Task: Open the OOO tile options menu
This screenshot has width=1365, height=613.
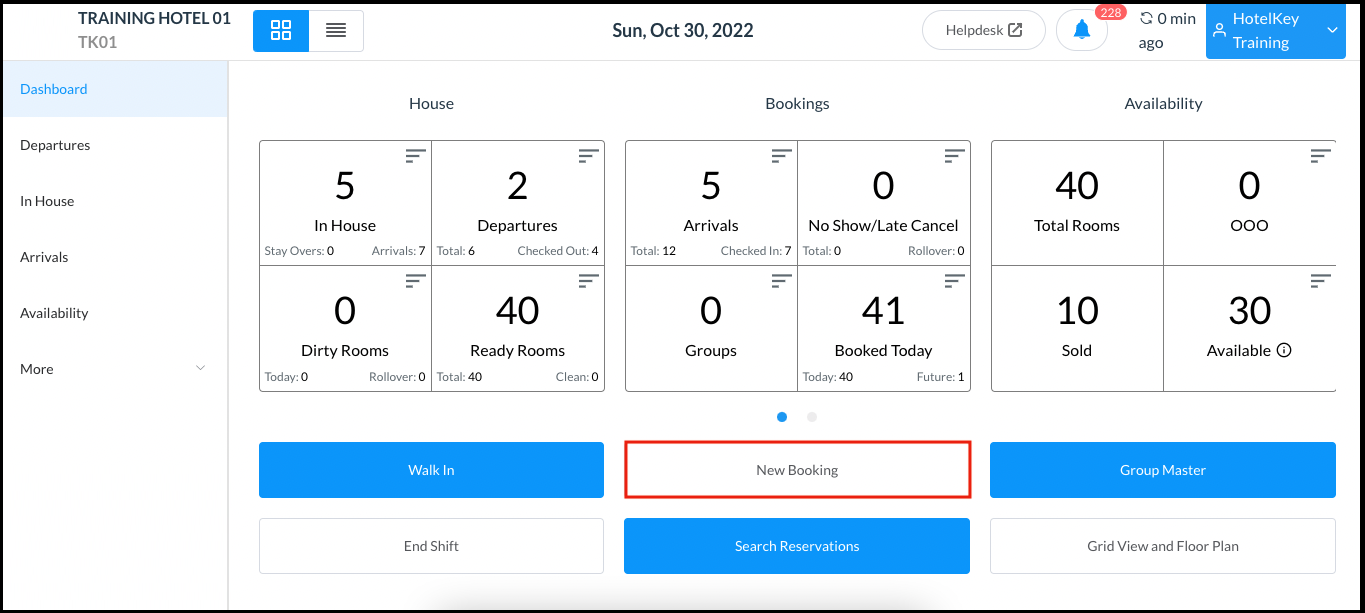Action: (1319, 156)
